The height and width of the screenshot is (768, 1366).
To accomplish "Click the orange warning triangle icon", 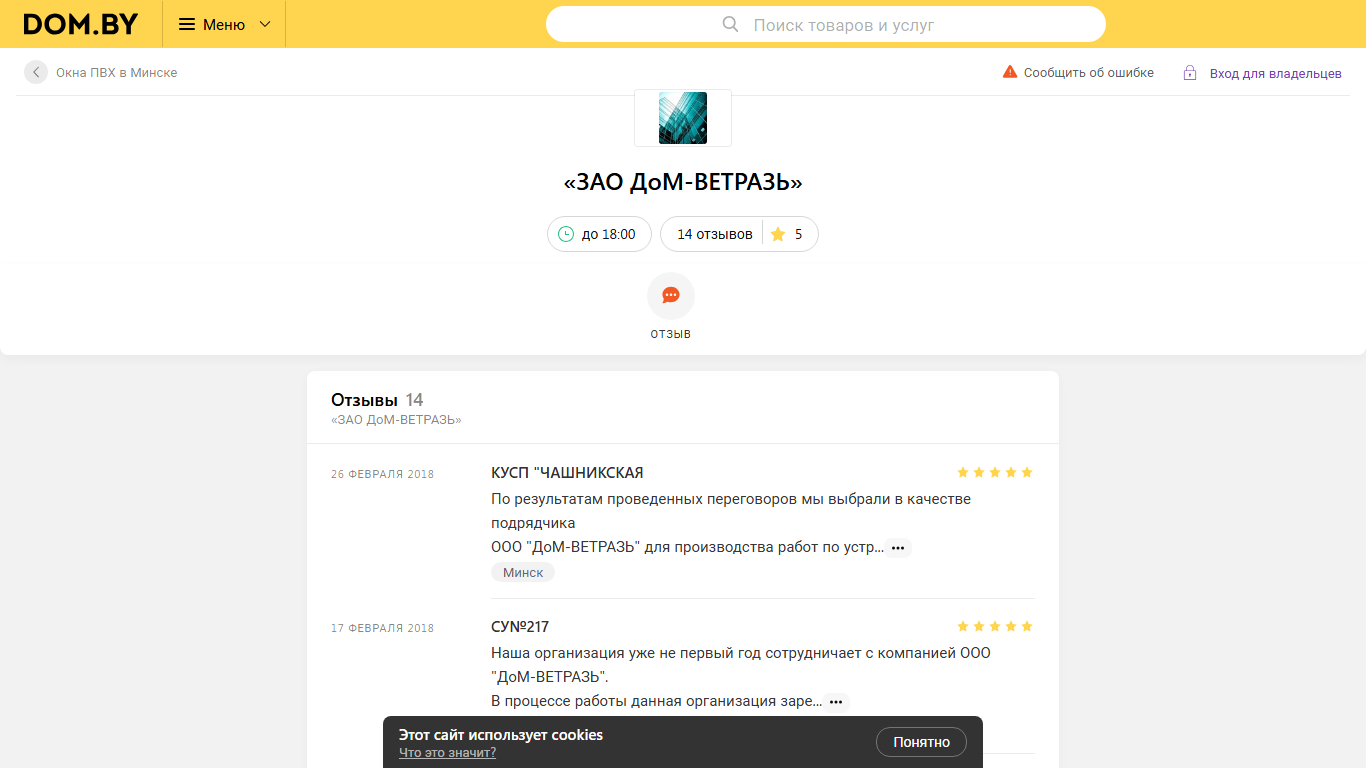I will point(1010,72).
